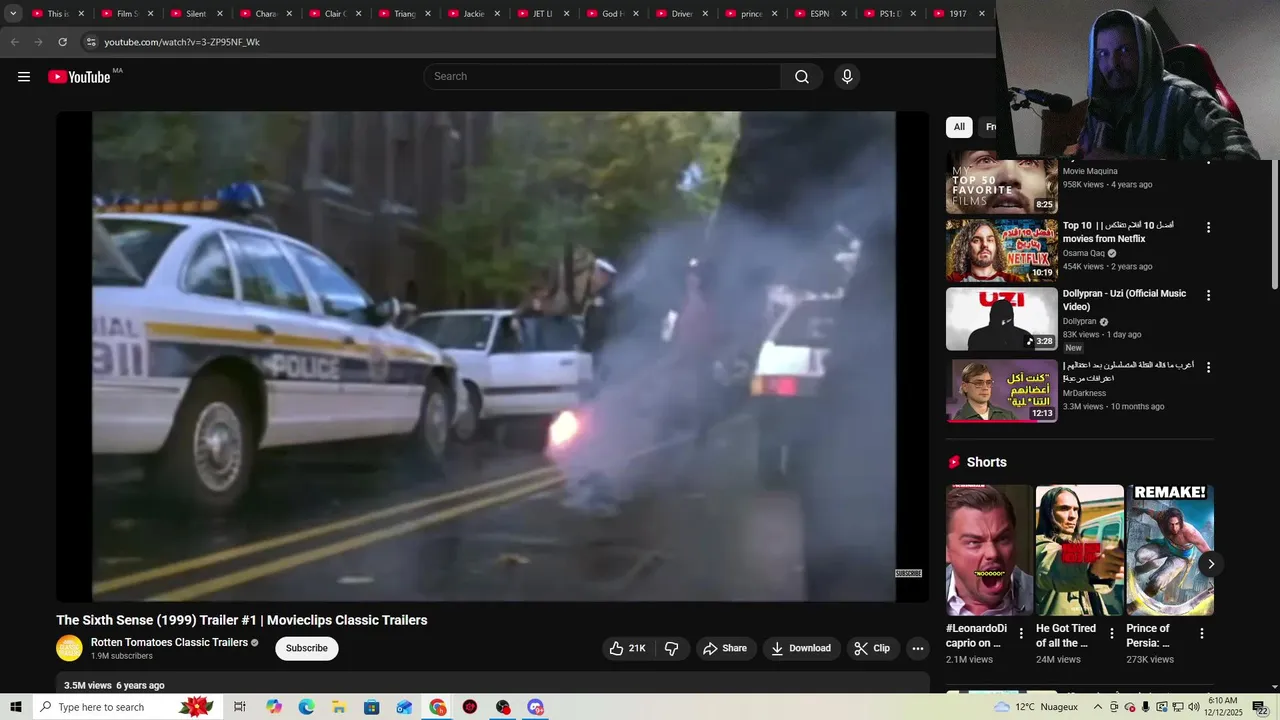The width and height of the screenshot is (1280, 720).
Task: Switch to the prince tab
Action: pos(752,14)
